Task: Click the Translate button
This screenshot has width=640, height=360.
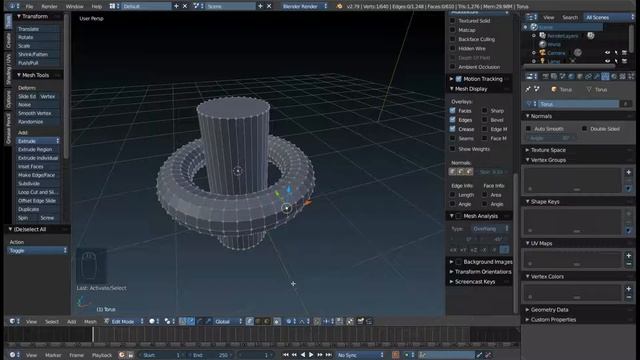Action: (x=38, y=29)
